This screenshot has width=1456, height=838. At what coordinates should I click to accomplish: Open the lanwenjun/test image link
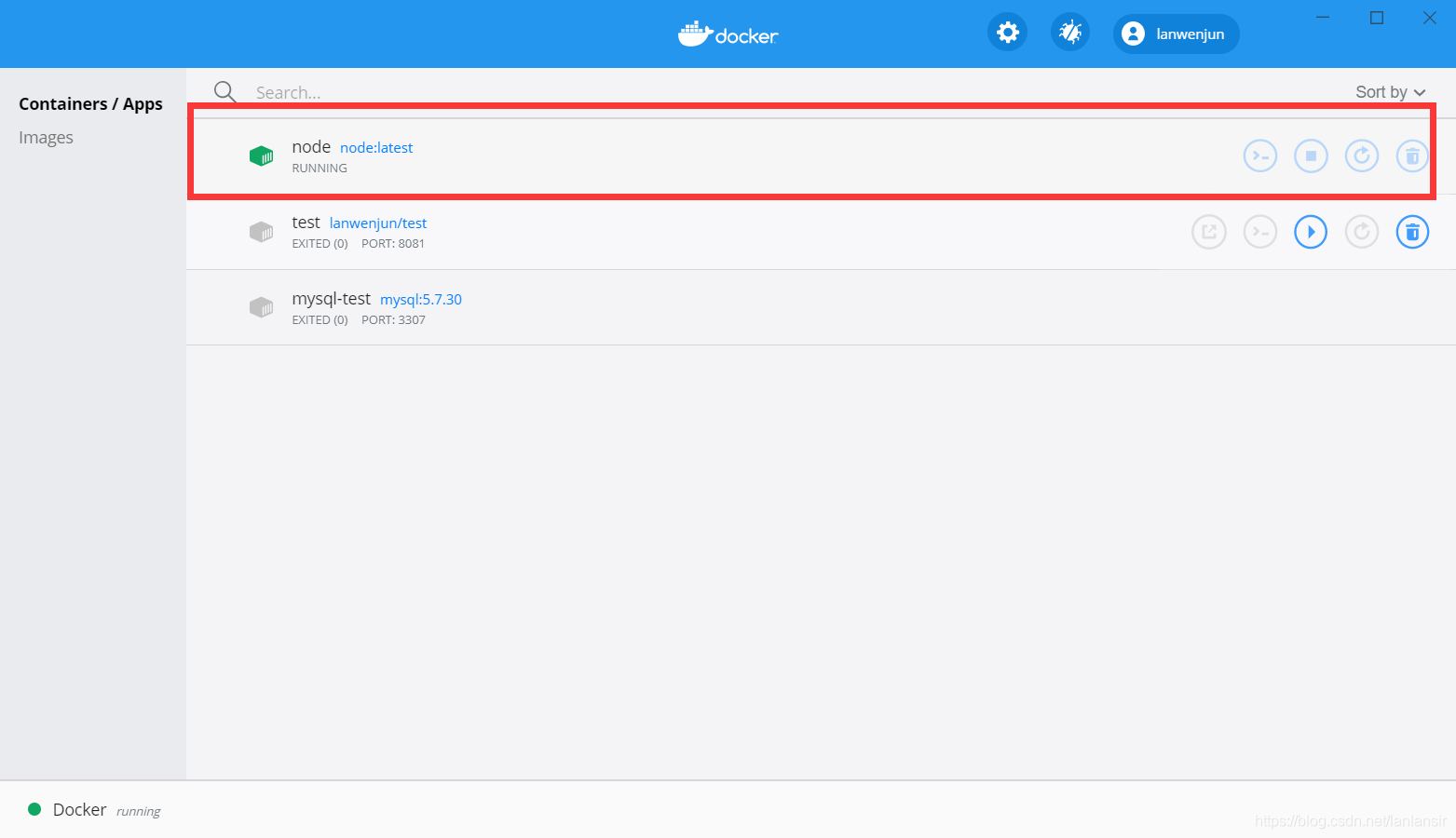click(x=378, y=223)
